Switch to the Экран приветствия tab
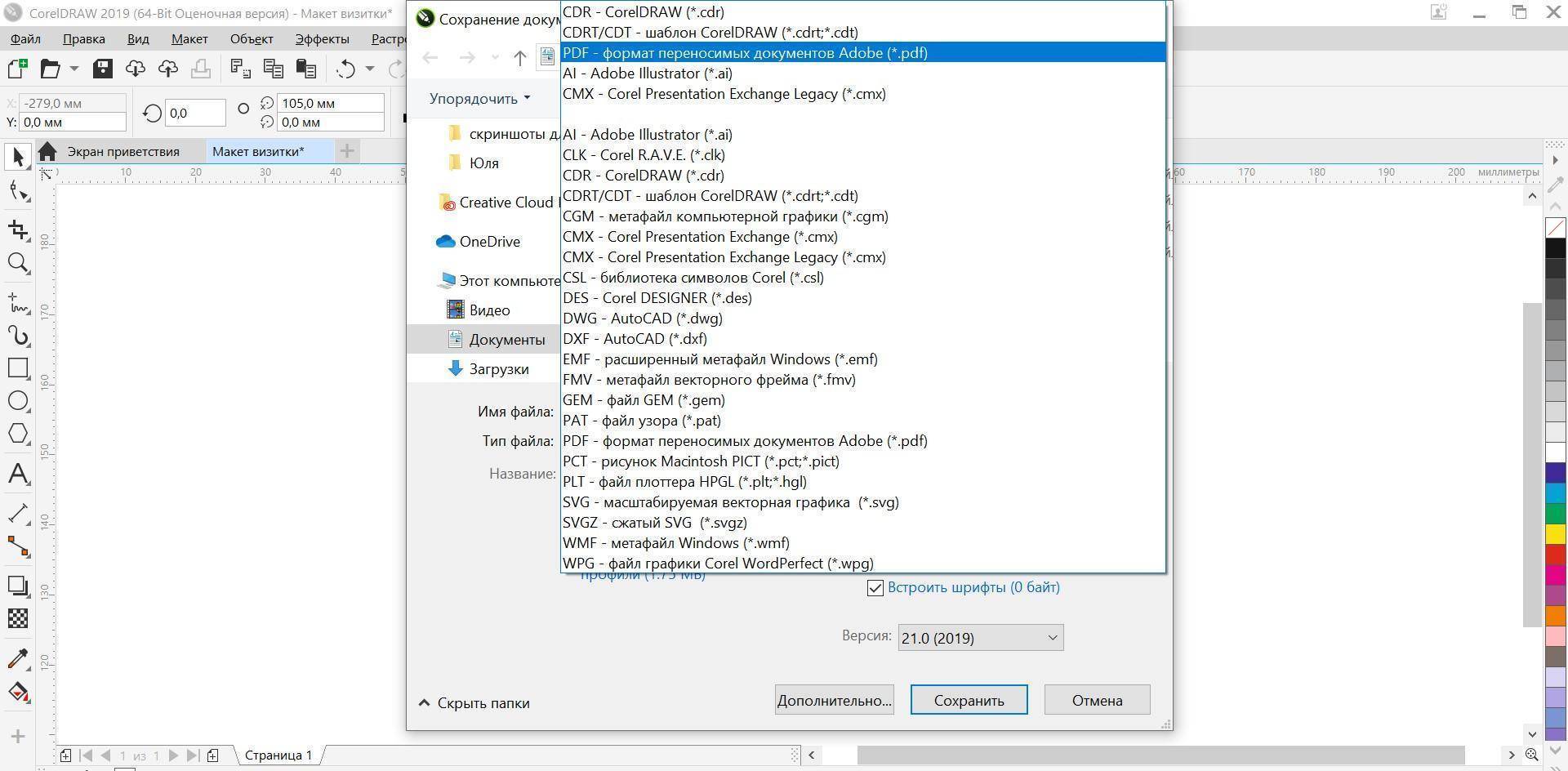The image size is (1568, 771). click(x=123, y=151)
